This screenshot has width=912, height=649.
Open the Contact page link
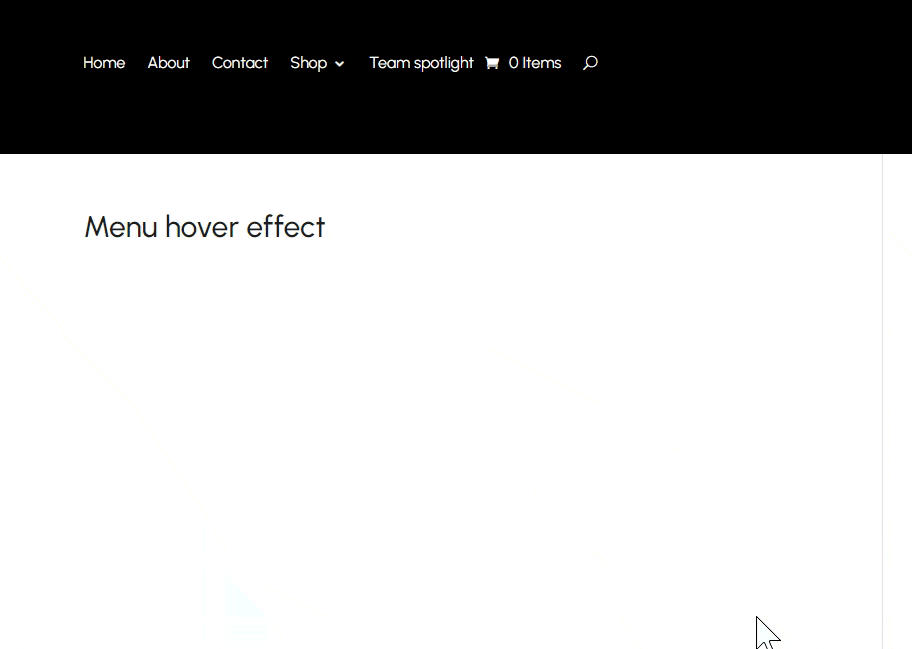click(240, 63)
